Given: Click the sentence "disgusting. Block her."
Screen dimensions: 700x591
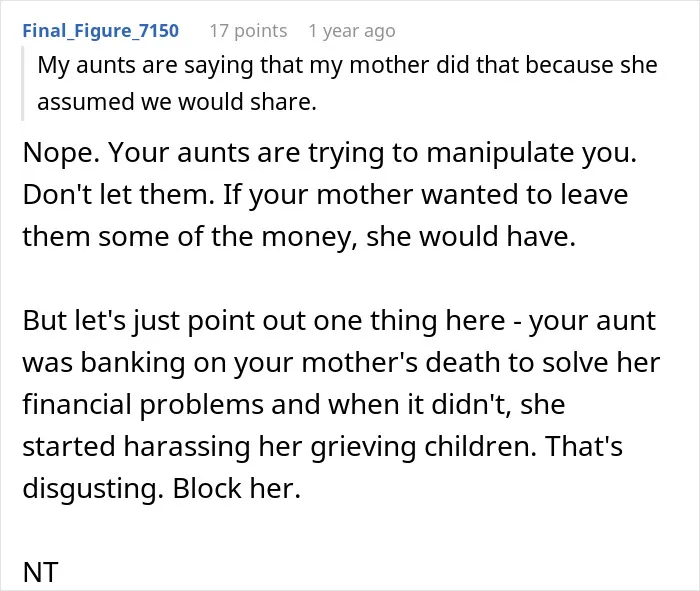Looking at the screenshot, I should 162,488.
